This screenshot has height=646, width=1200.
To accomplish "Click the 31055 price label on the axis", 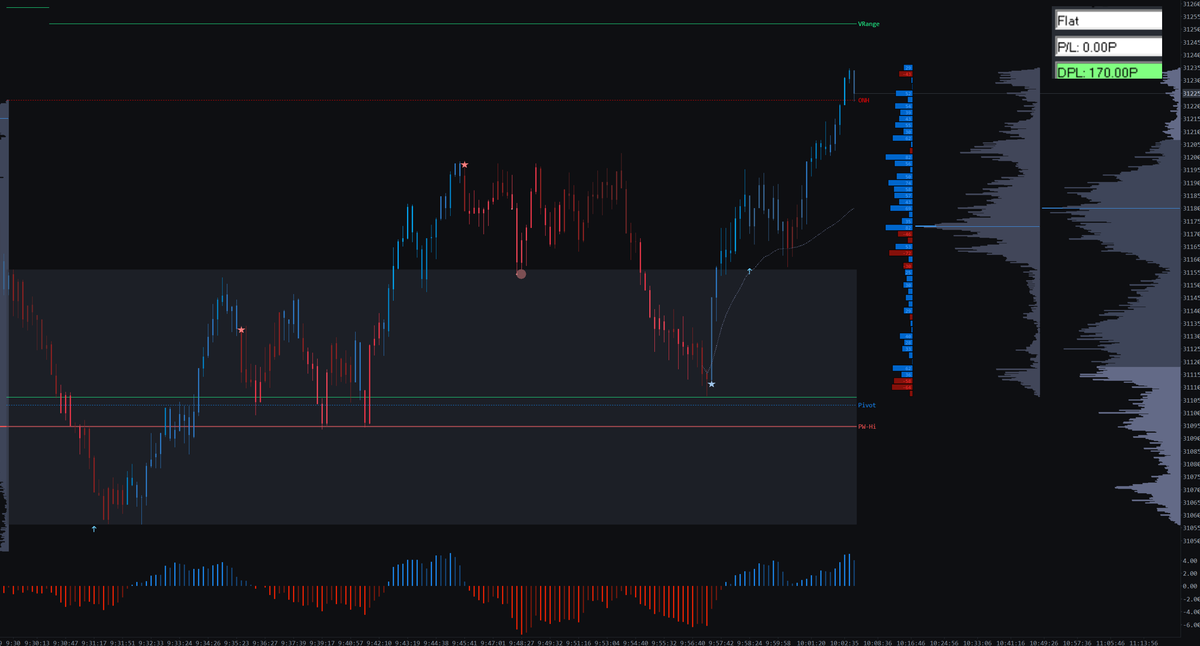I will tap(1190, 527).
